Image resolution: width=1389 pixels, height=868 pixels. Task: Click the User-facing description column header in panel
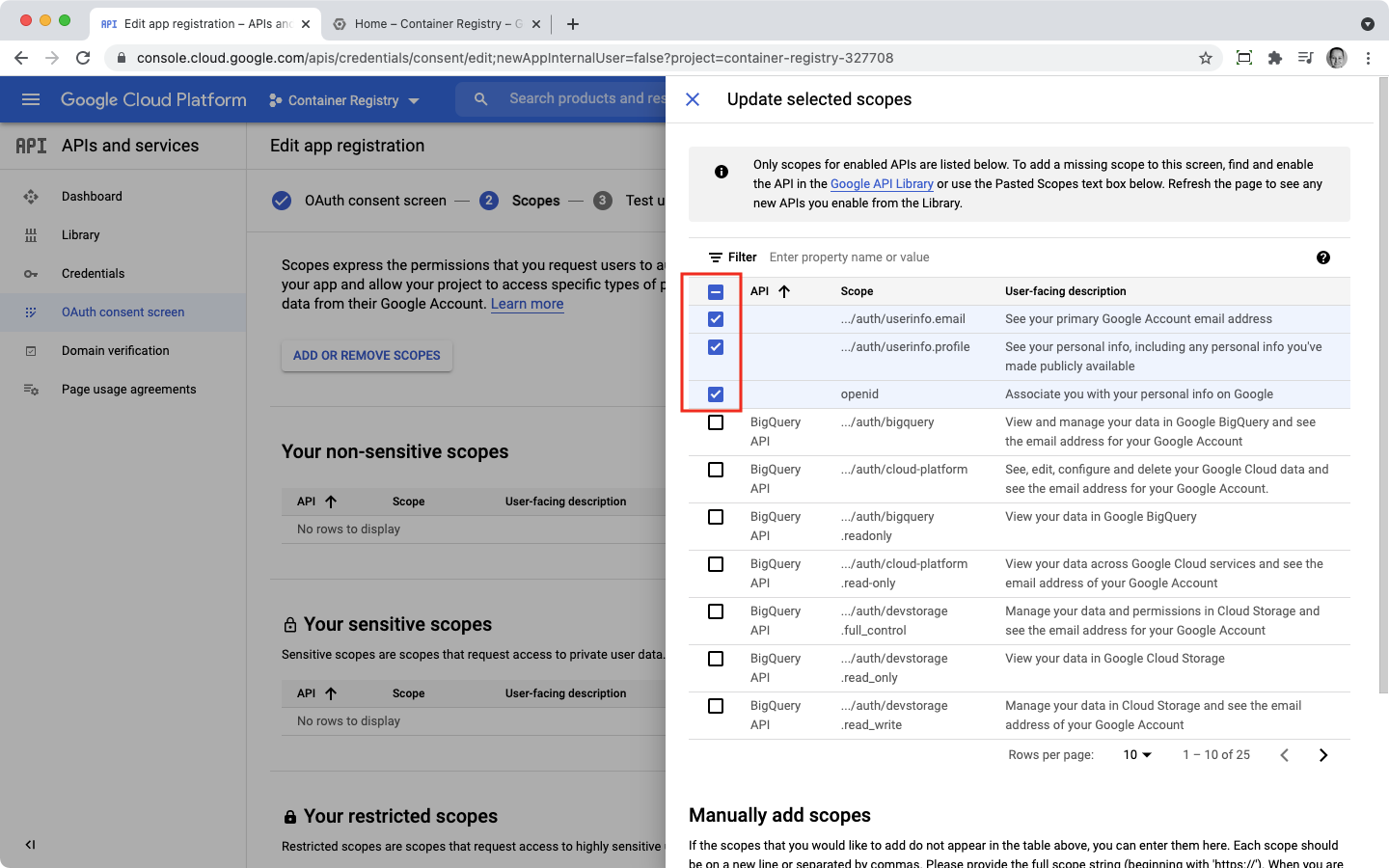point(1066,291)
